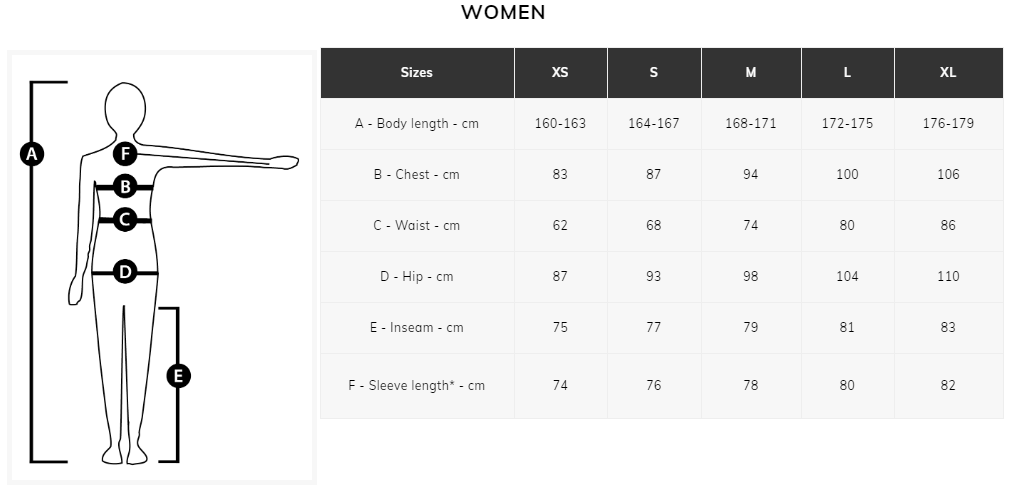Click the woman body outline figure's head
This screenshot has width=1012, height=492.
125,106
